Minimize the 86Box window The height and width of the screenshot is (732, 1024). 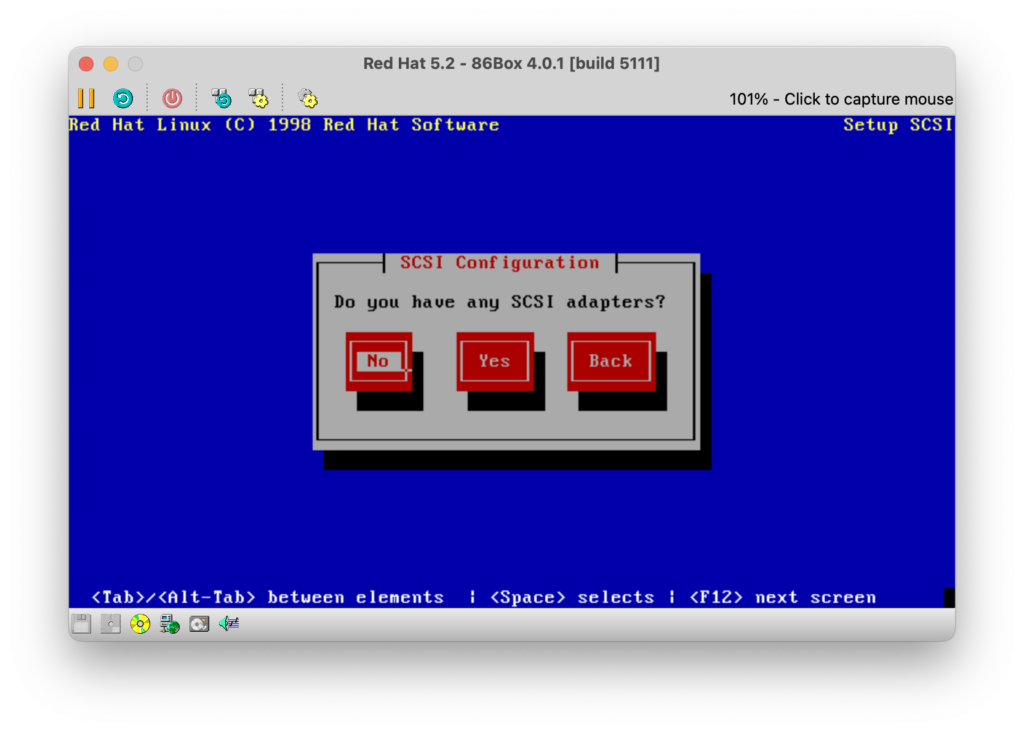[x=111, y=63]
